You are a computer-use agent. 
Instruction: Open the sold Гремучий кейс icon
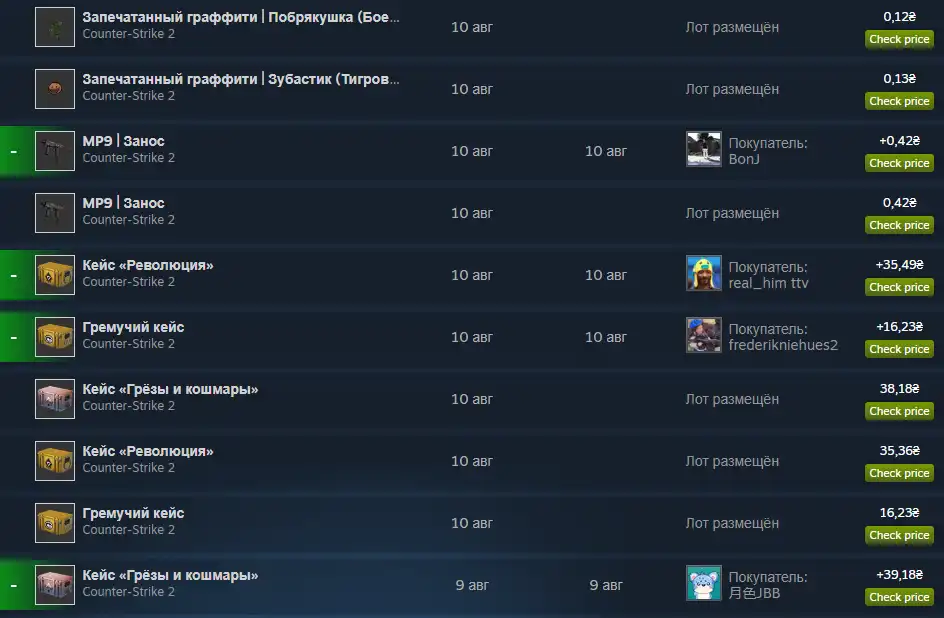click(x=55, y=337)
